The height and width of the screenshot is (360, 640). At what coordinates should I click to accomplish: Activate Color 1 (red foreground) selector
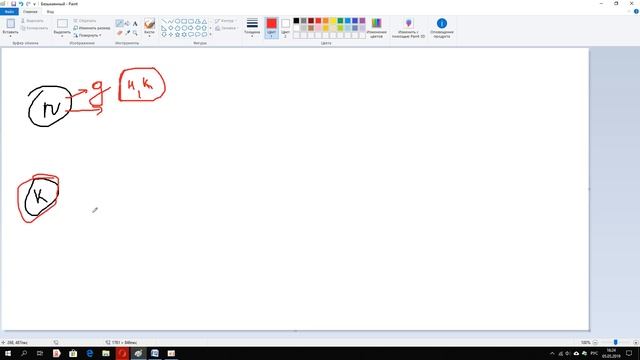point(271,27)
